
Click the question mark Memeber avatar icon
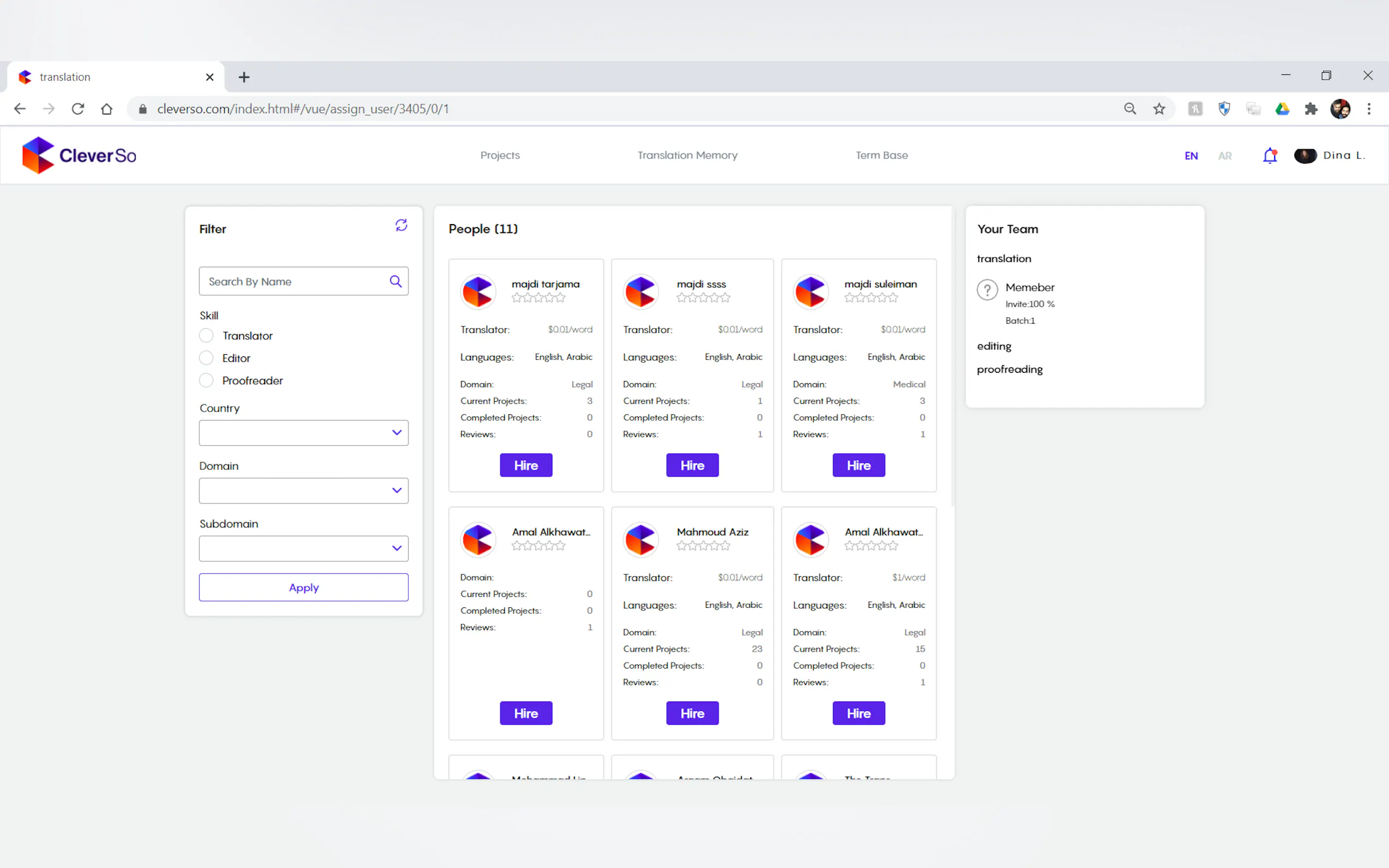coord(987,290)
